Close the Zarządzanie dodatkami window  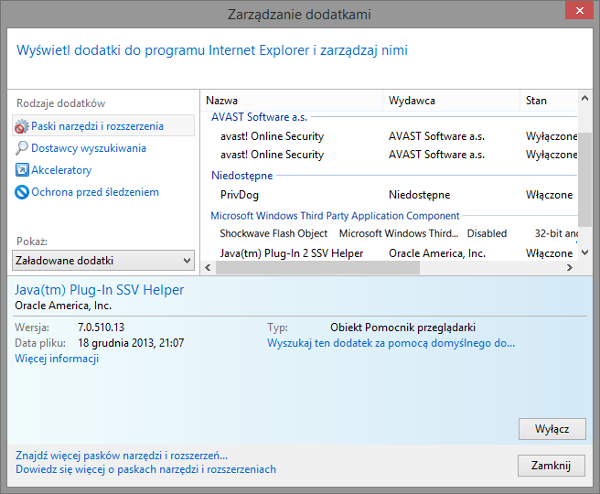[579, 10]
